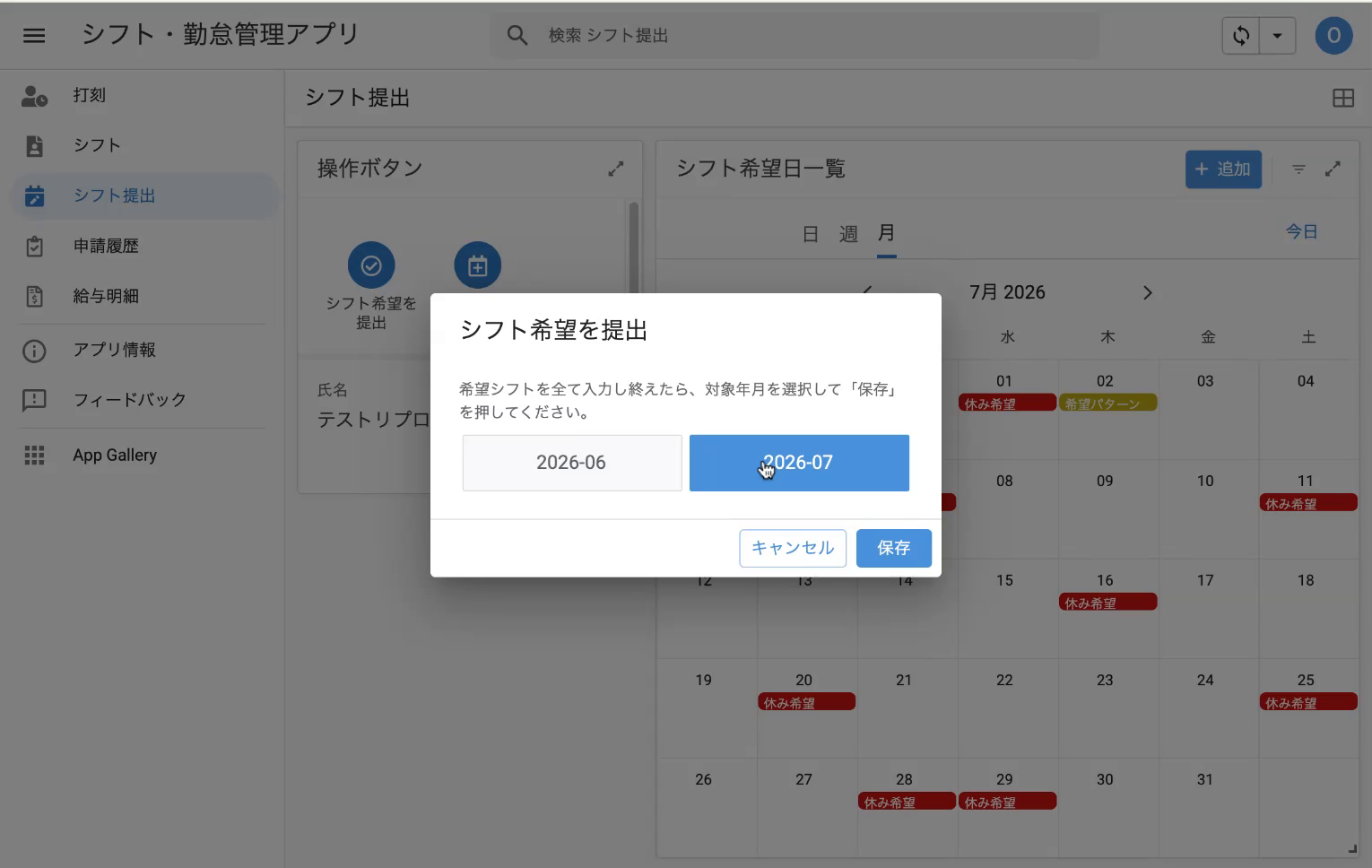Select calendar date 22

[x=1004, y=680]
